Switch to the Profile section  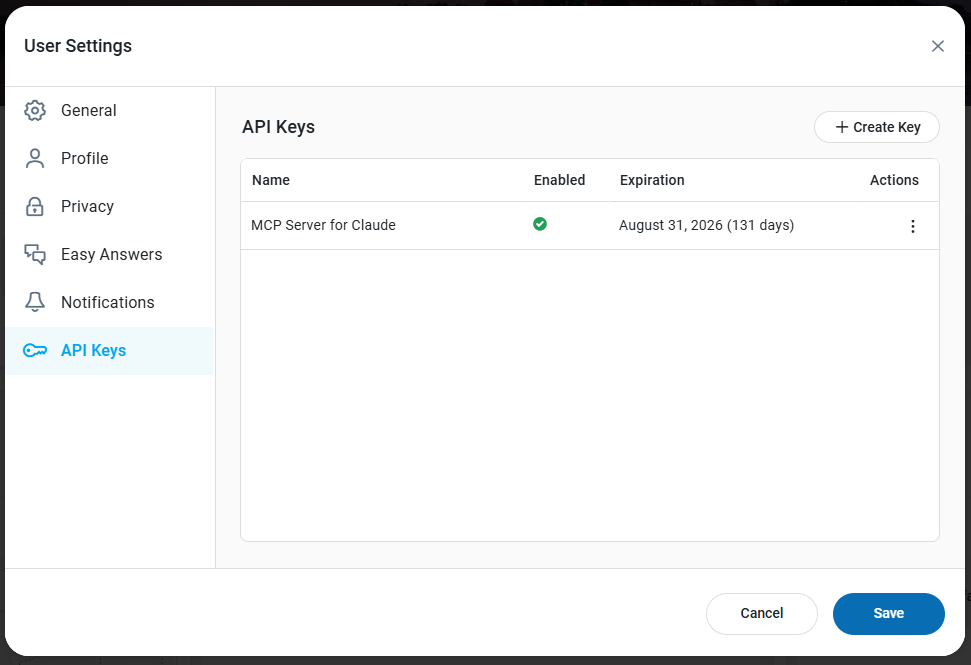coord(109,159)
